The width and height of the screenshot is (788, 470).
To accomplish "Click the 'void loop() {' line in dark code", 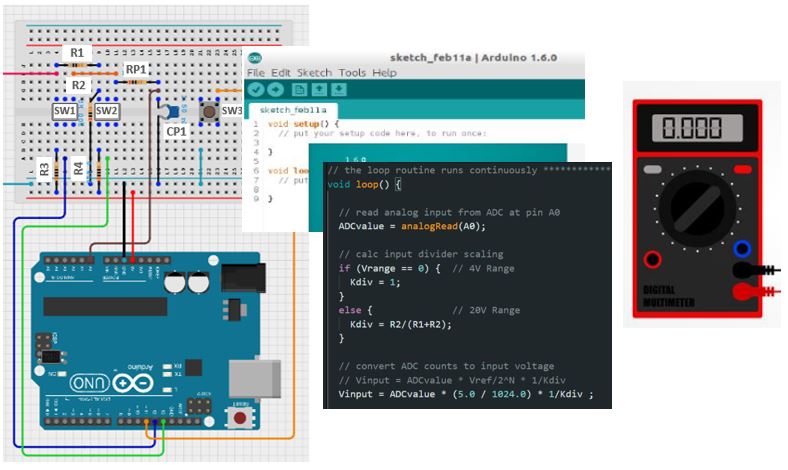I will [x=364, y=184].
